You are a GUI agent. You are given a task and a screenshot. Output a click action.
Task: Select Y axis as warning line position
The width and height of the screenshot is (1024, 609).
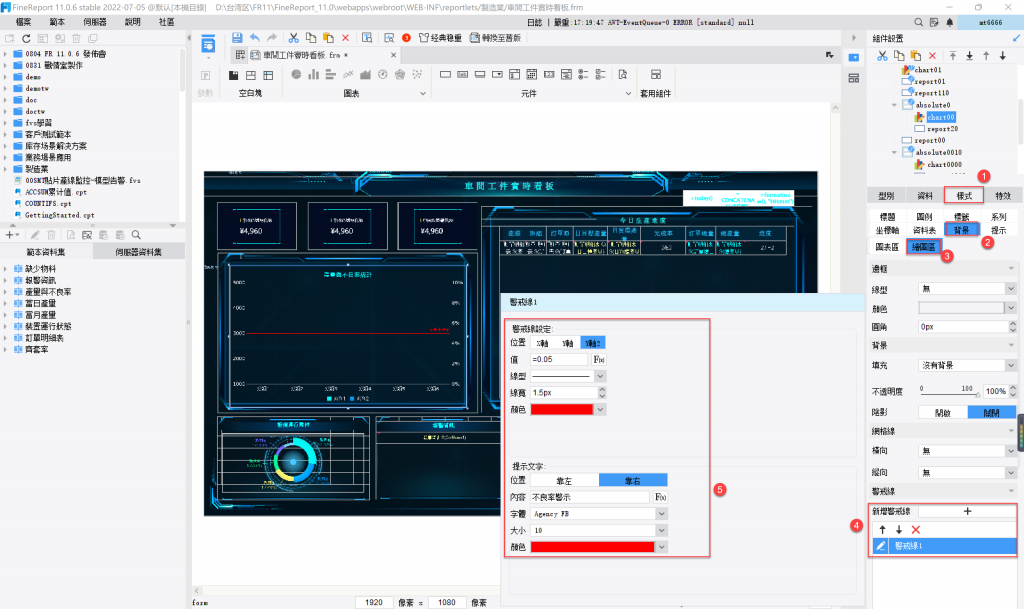[568, 343]
